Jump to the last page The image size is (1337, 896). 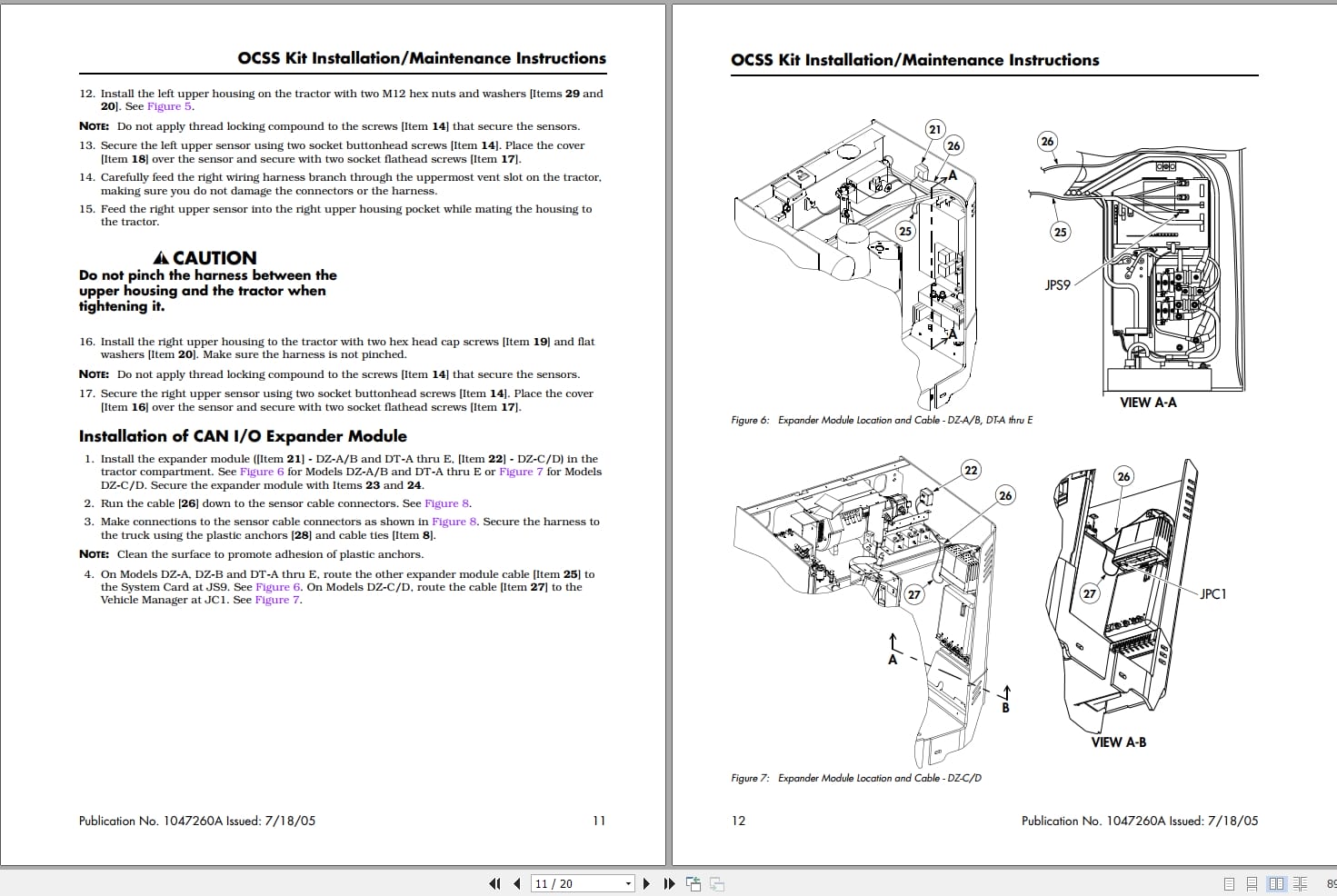coord(669,883)
